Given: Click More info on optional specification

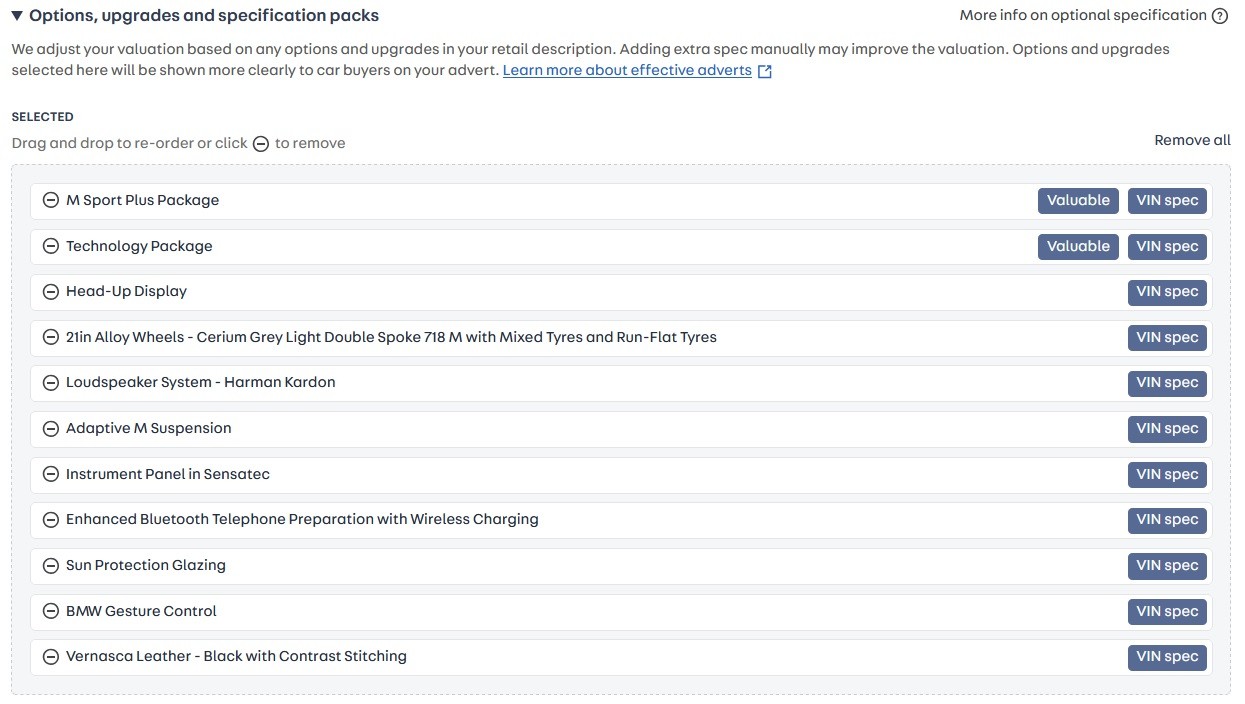Looking at the screenshot, I should tap(1082, 16).
